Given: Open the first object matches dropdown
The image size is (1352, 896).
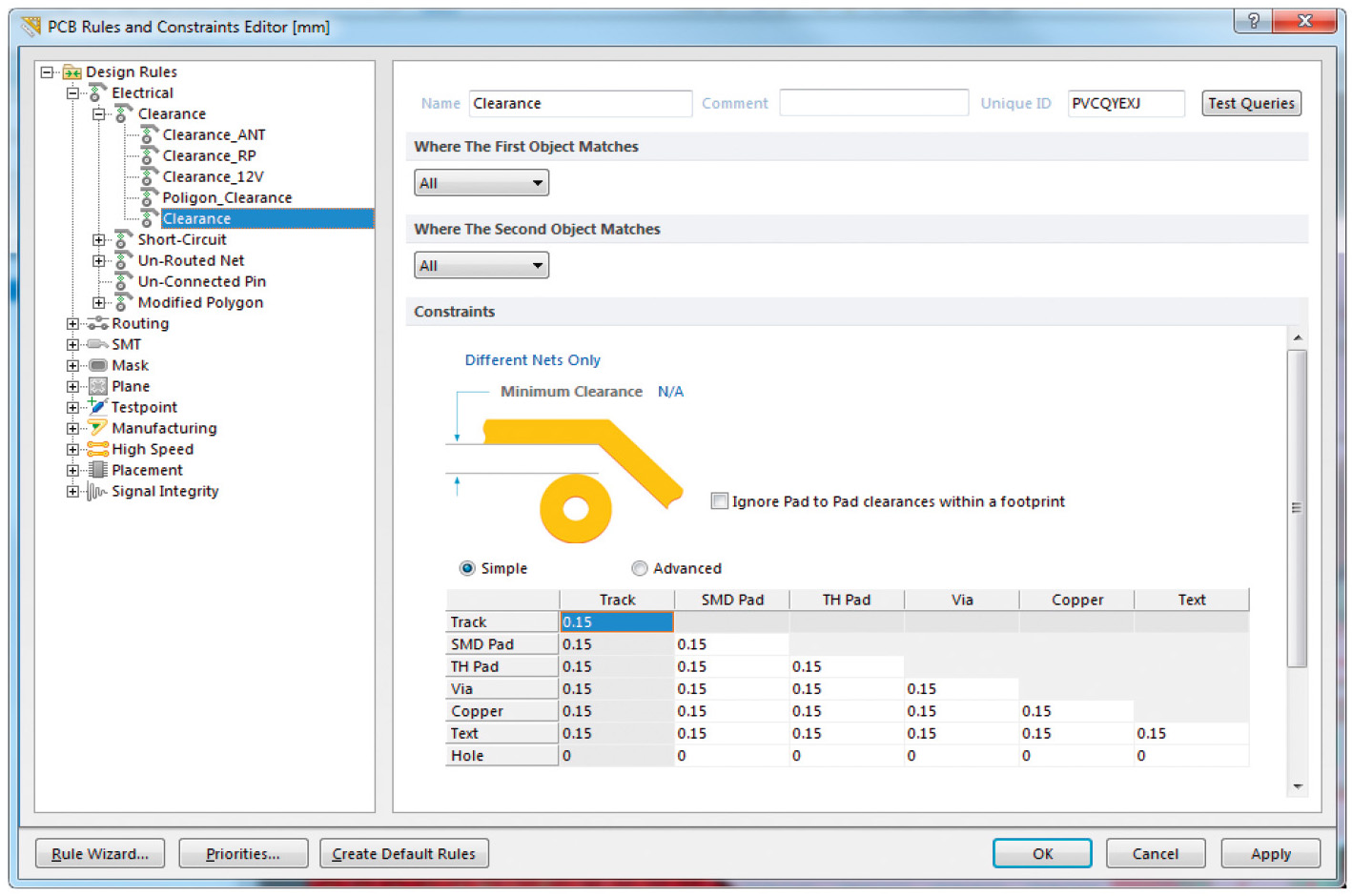Looking at the screenshot, I should pos(481,183).
